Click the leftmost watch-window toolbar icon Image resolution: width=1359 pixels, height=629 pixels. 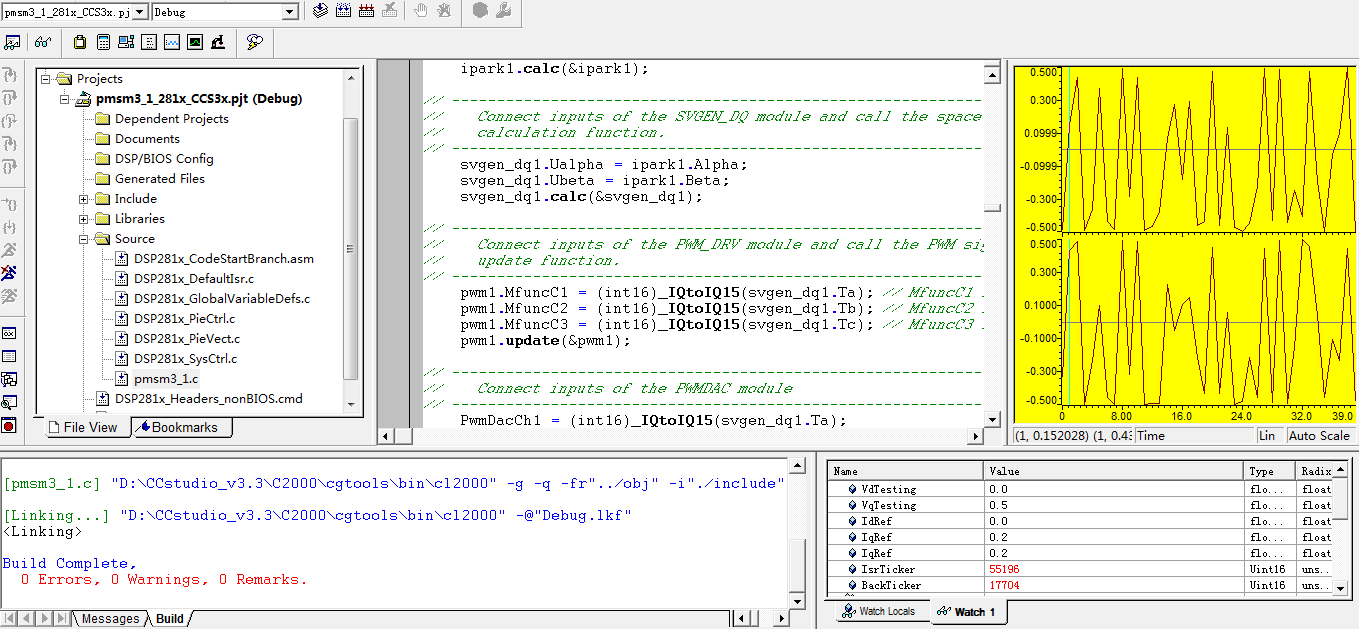tap(13, 42)
